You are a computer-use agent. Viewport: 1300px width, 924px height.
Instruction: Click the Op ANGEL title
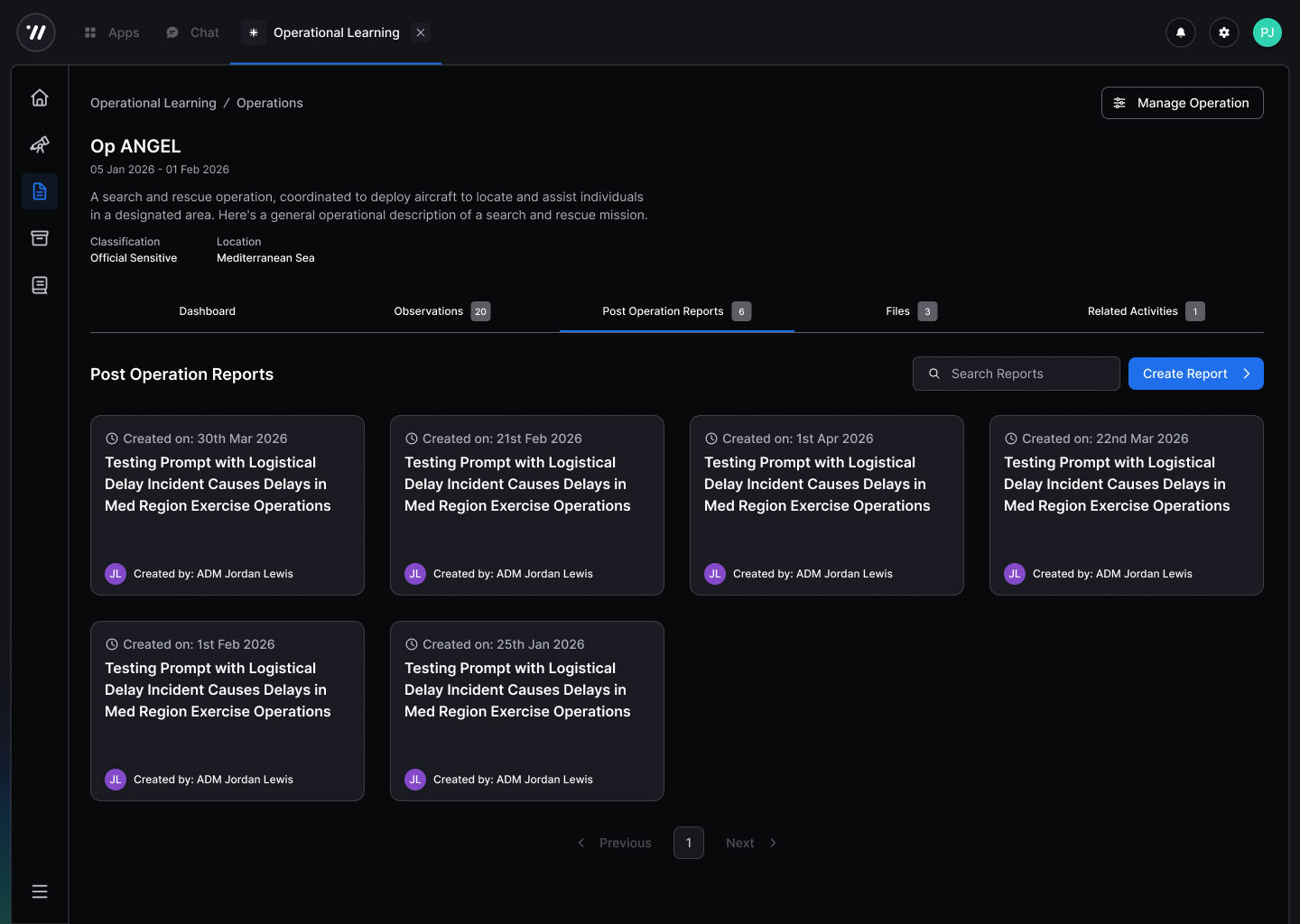pos(135,146)
